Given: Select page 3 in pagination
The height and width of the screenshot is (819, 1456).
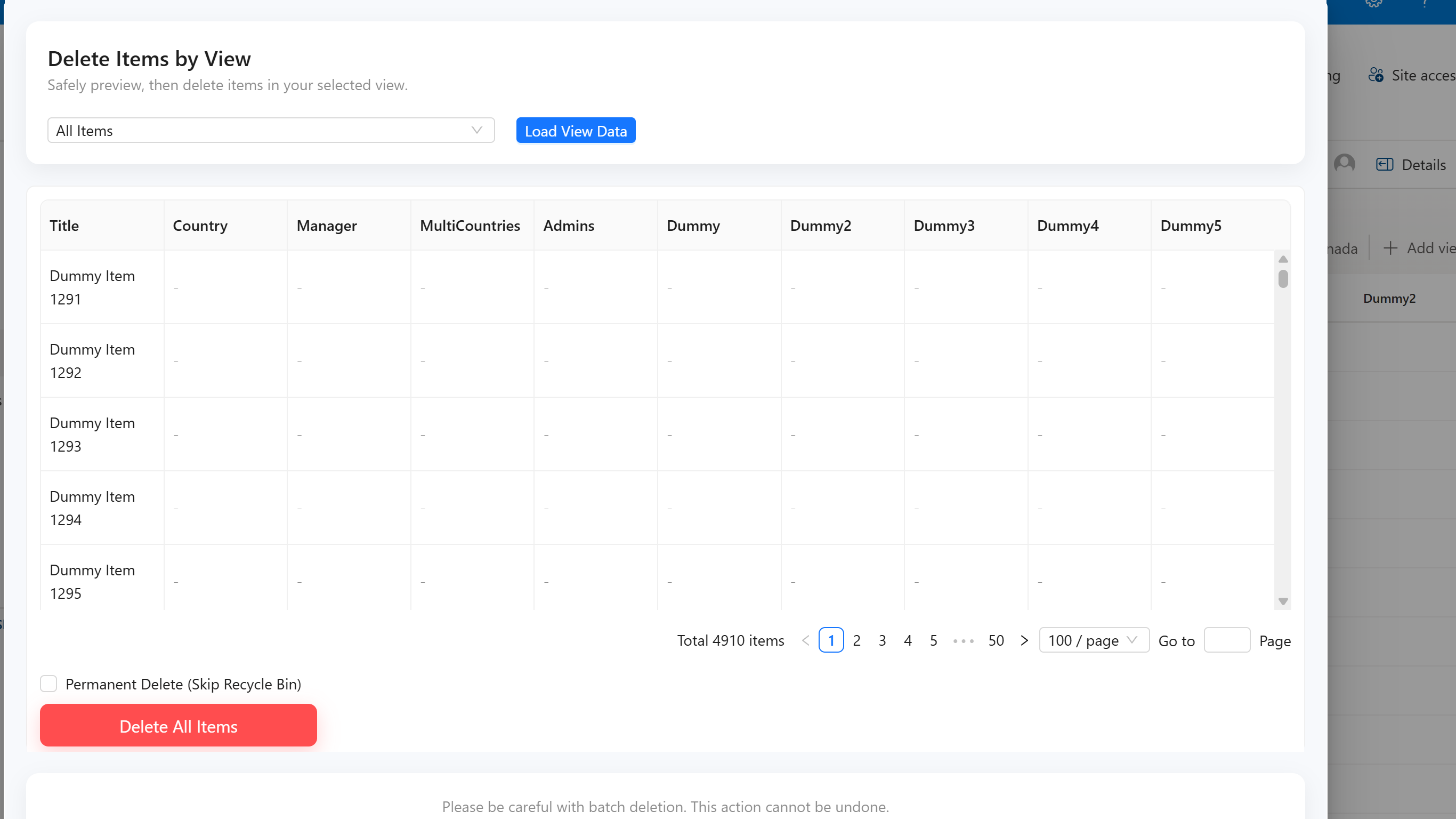Looking at the screenshot, I should tap(881, 640).
